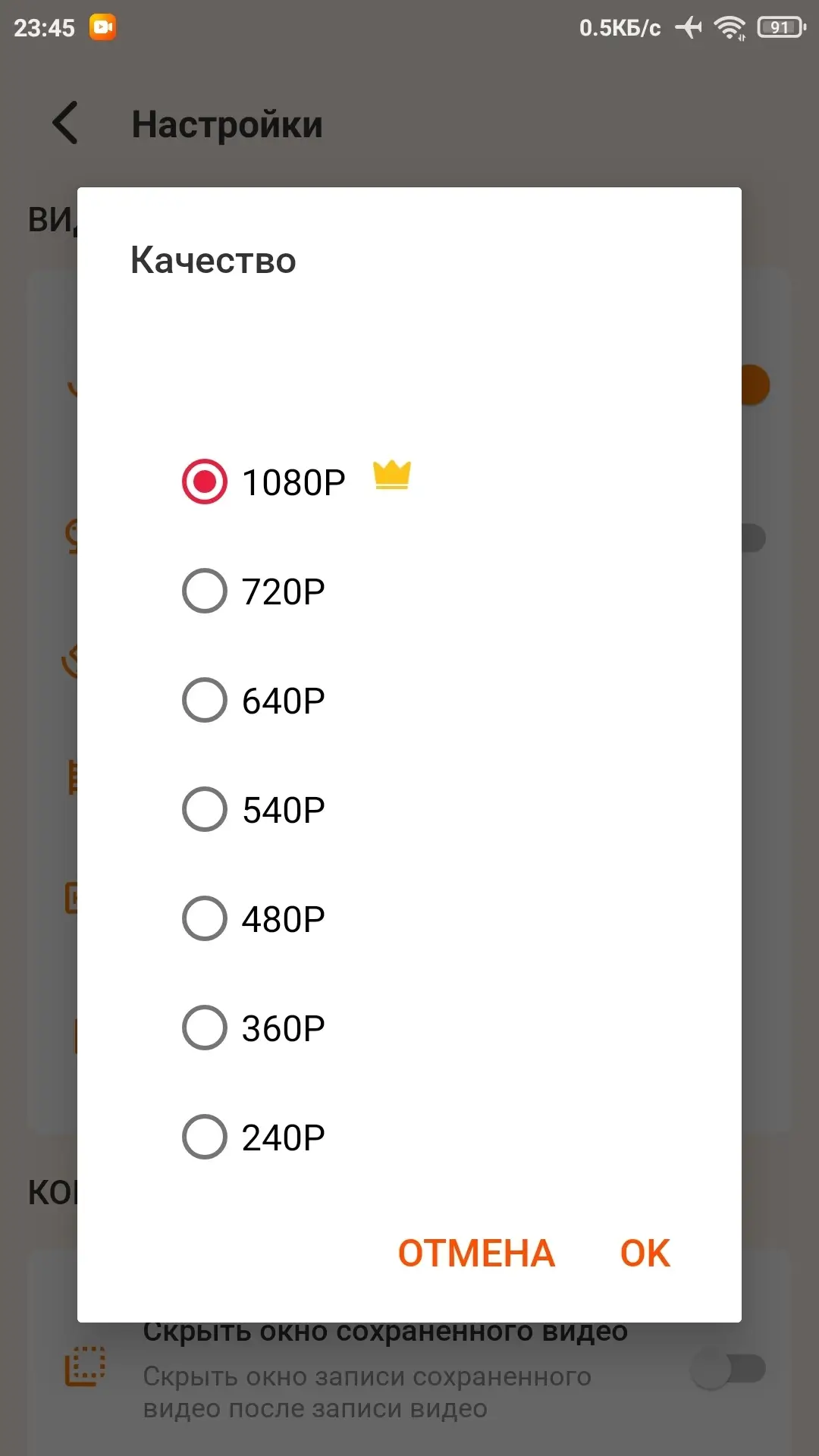Tap the 23:45 clock in status bar
The height and width of the screenshot is (1456, 819).
[44, 28]
